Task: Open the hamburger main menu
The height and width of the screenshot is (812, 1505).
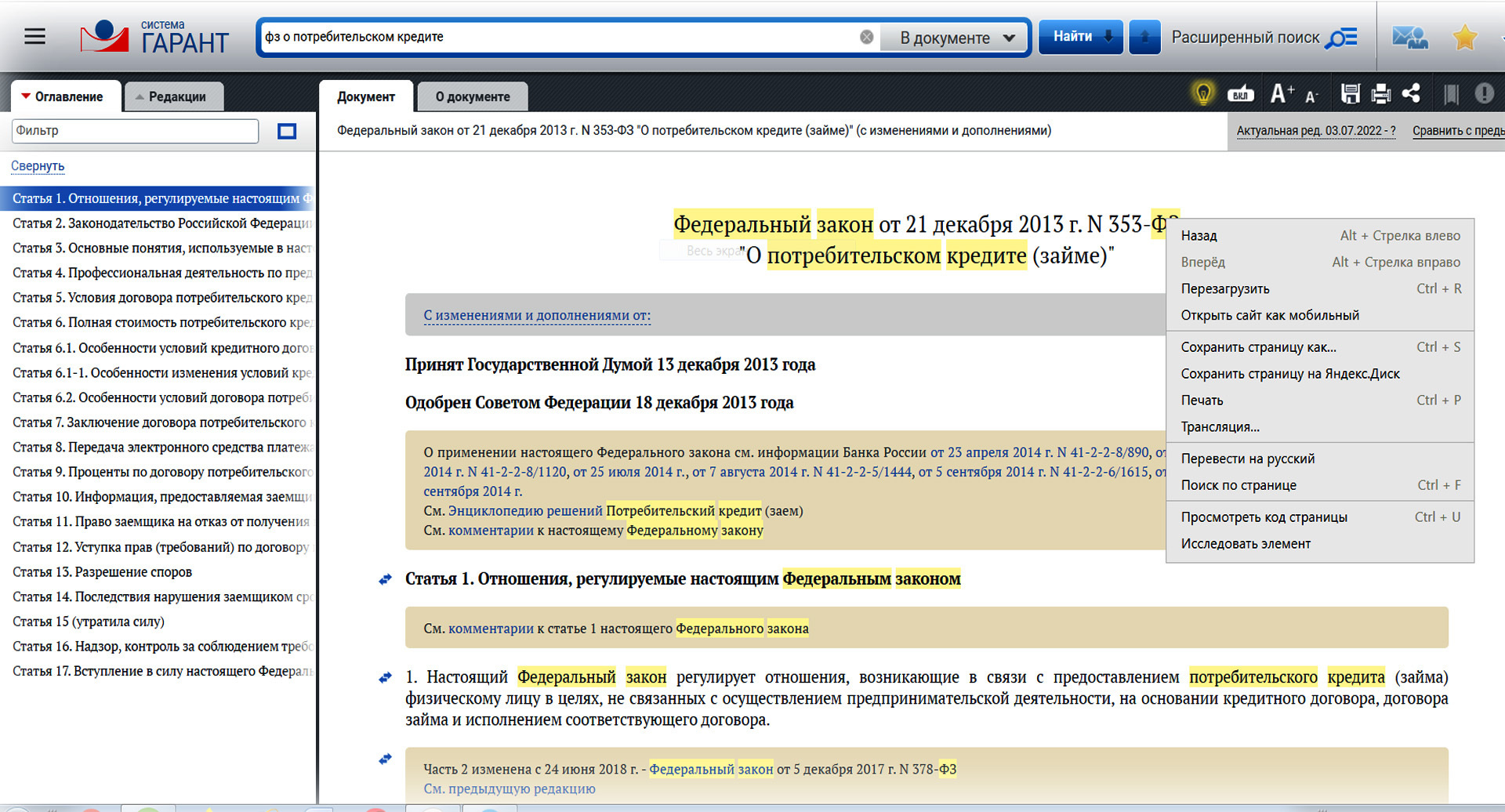Action: tap(34, 37)
